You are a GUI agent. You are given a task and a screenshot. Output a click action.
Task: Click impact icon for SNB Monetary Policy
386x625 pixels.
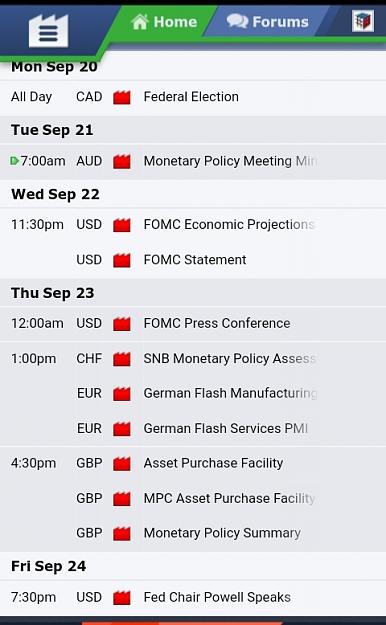click(122, 359)
